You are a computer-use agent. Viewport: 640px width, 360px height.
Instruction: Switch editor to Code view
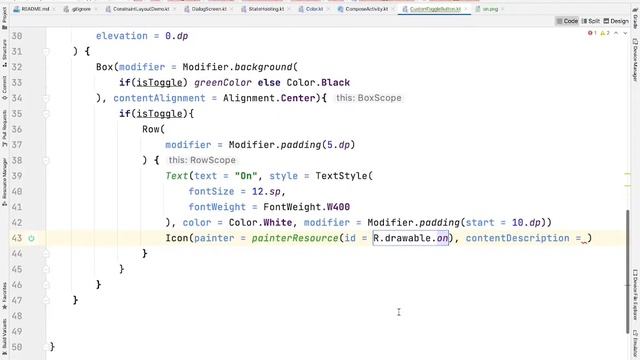(567, 21)
